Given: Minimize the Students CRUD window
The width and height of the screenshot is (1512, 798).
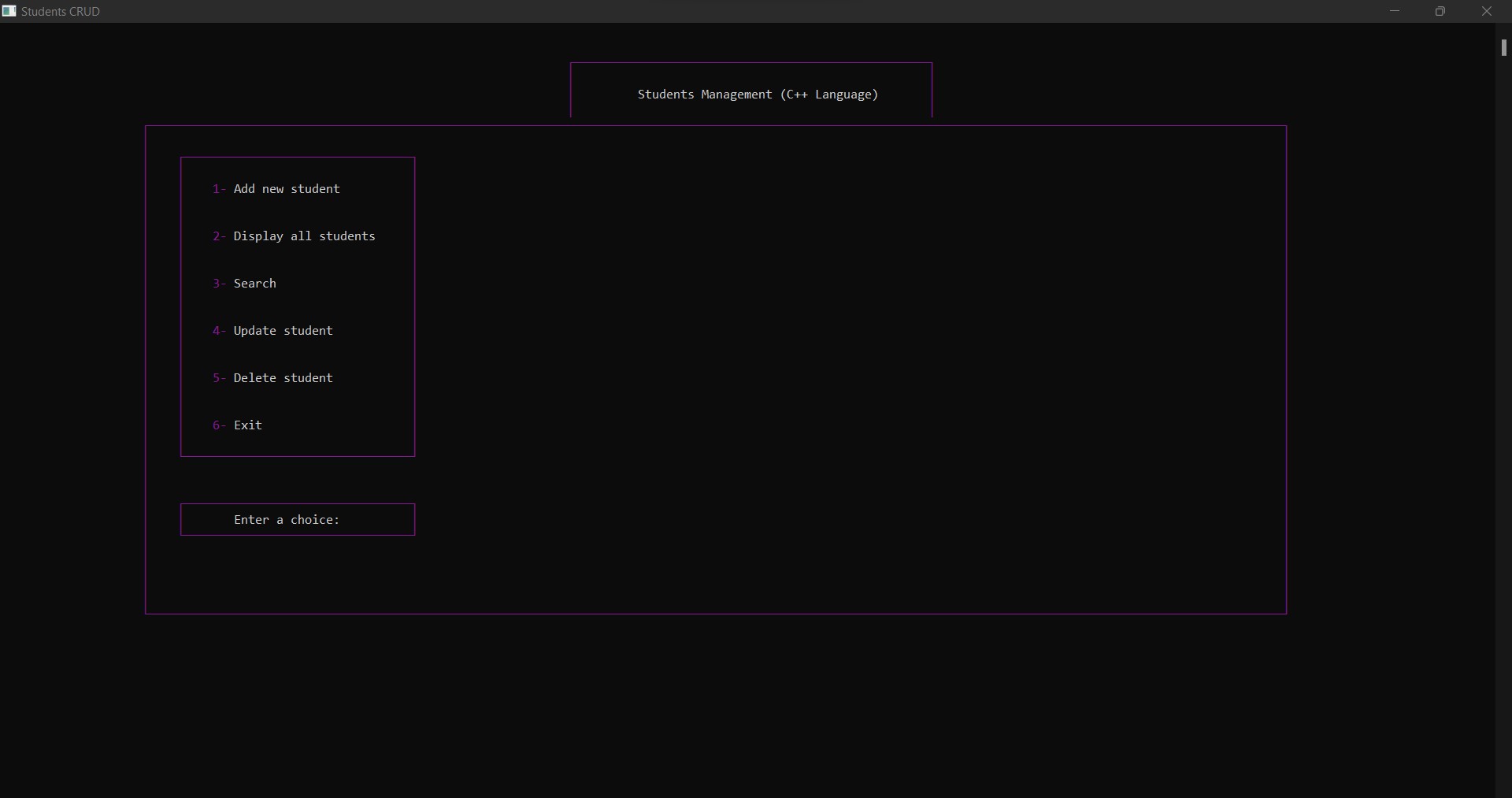Looking at the screenshot, I should click(x=1395, y=11).
